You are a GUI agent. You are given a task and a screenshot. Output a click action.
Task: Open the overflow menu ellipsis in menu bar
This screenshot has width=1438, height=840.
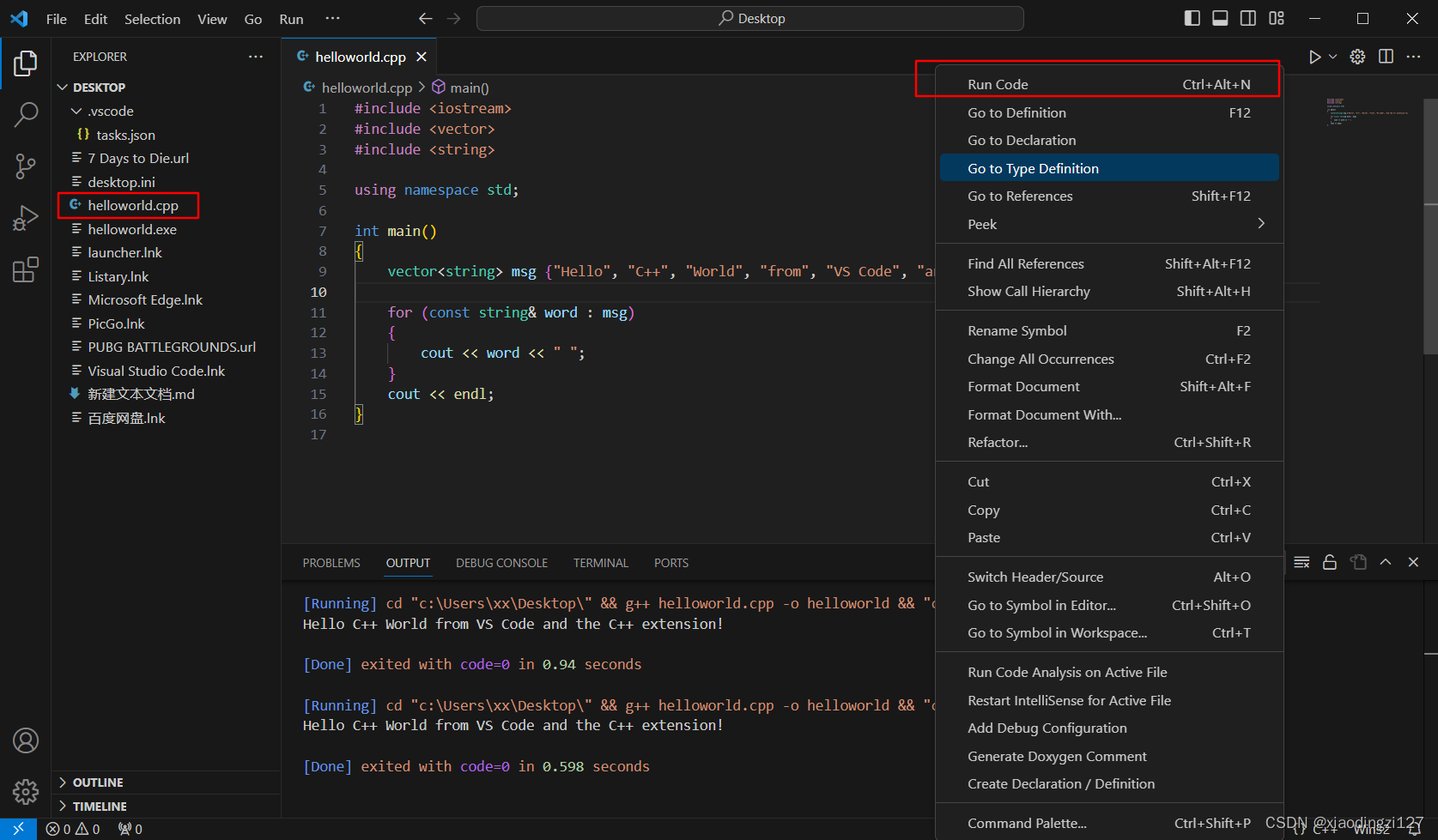pos(333,18)
